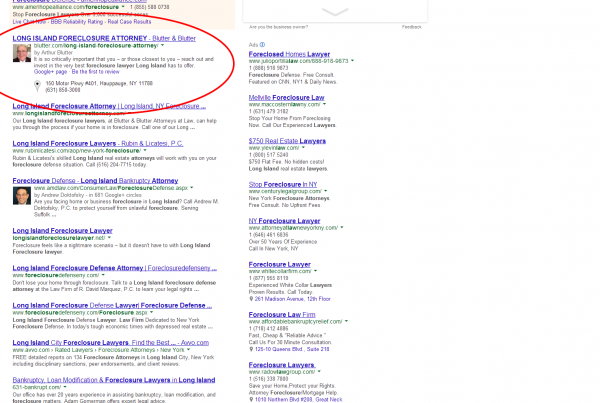The height and width of the screenshot is (403, 600).
Task: Open dropdown arrow beside avvo.com breadcrumb URL
Action: [188, 350]
